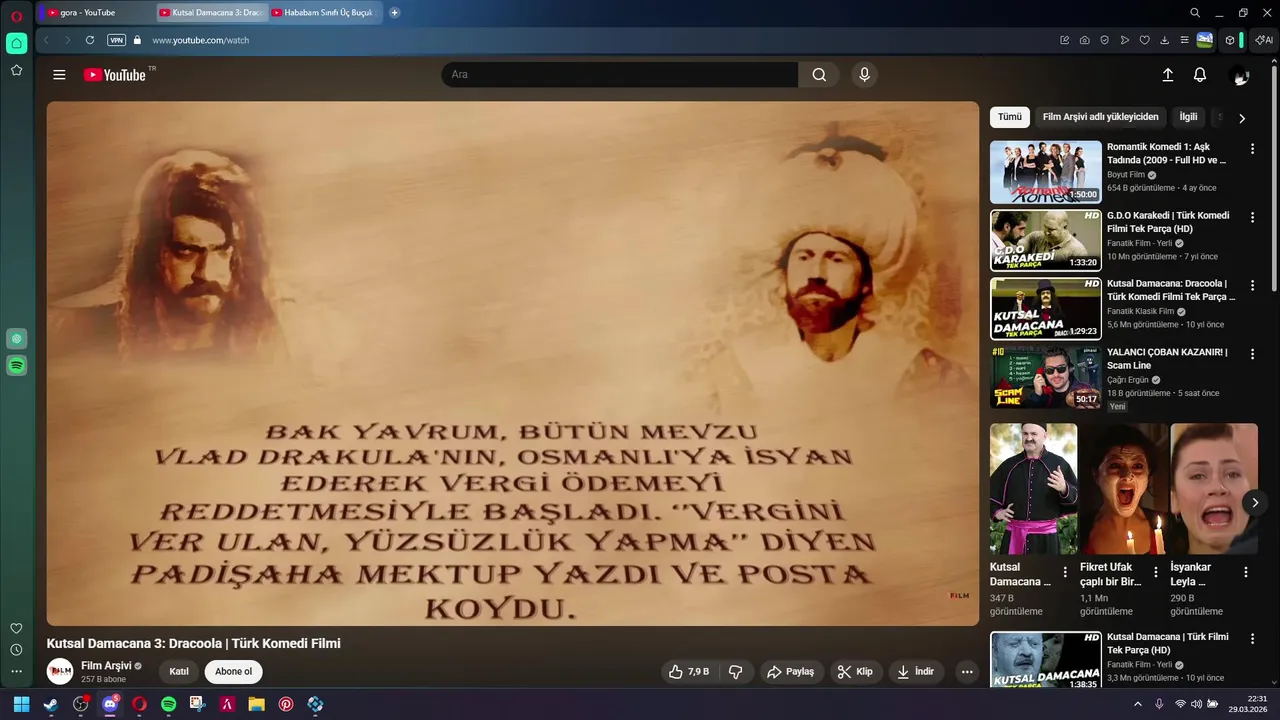
Task: Open the YouTube notifications bell
Action: click(x=1200, y=75)
